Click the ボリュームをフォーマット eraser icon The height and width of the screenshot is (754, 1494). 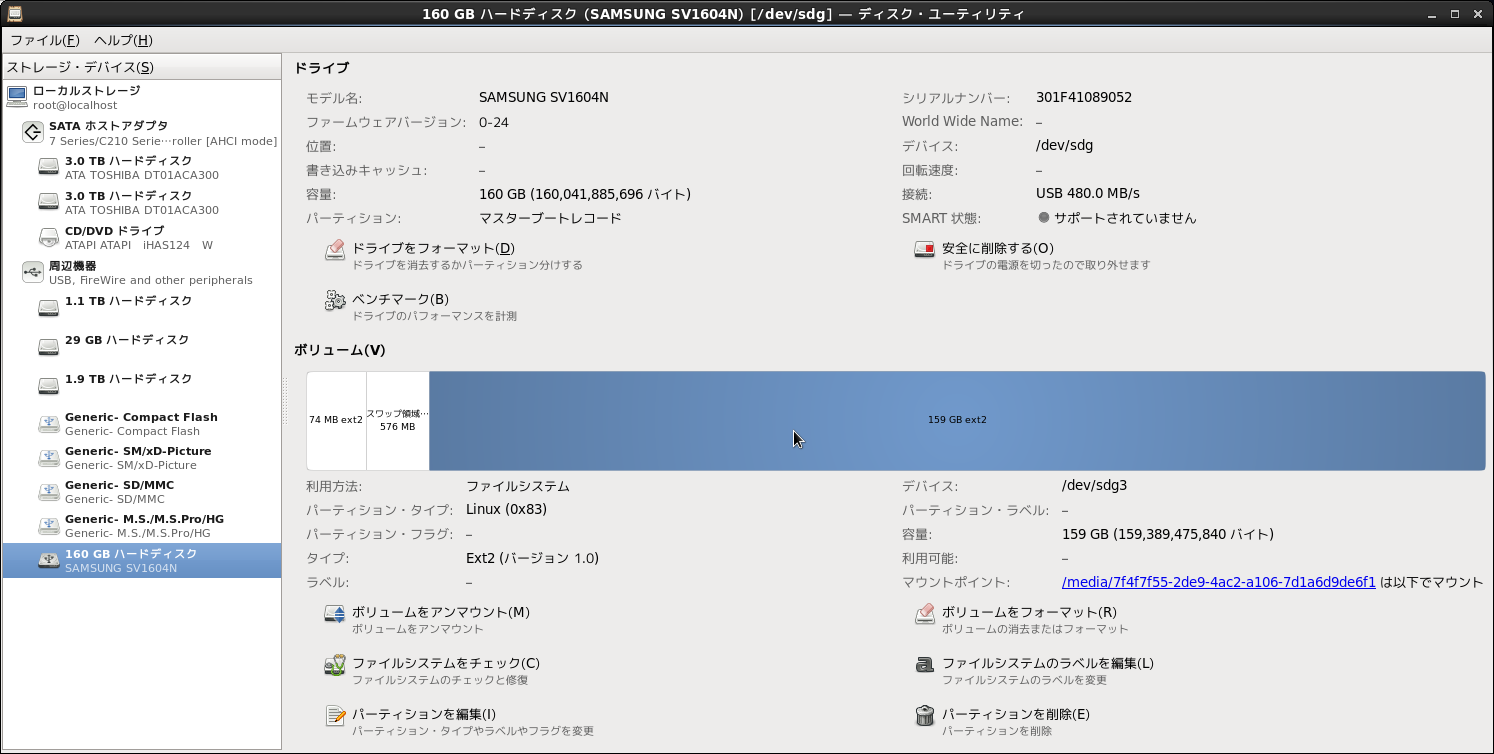click(925, 614)
